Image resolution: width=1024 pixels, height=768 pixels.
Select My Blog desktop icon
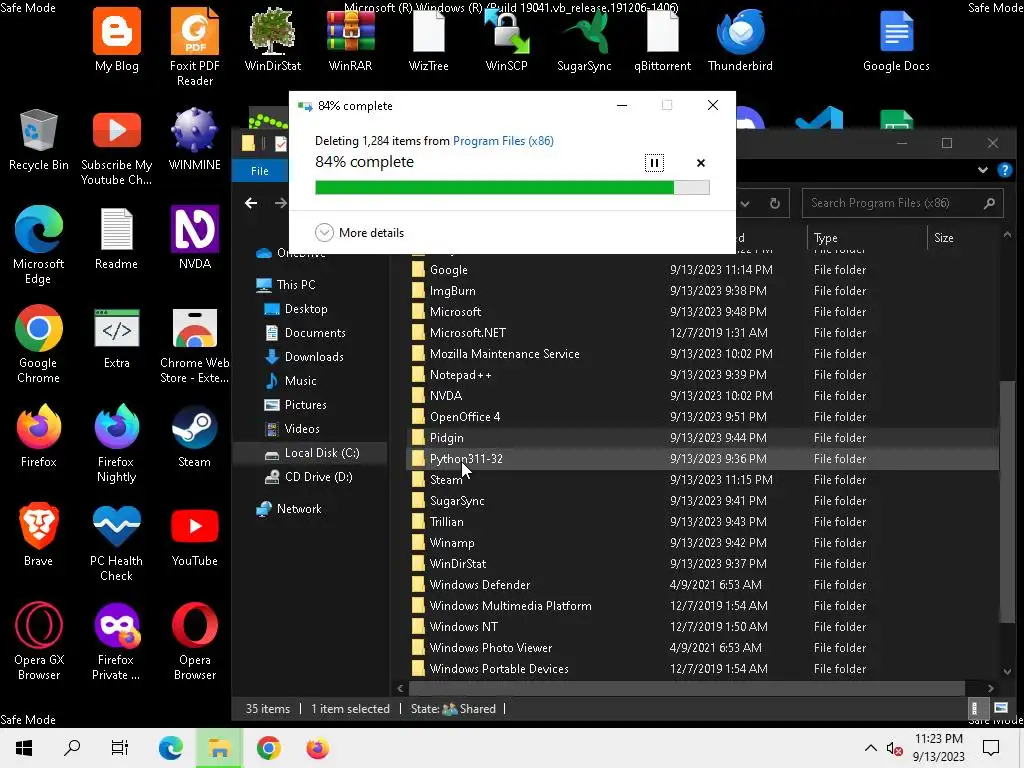click(x=117, y=40)
